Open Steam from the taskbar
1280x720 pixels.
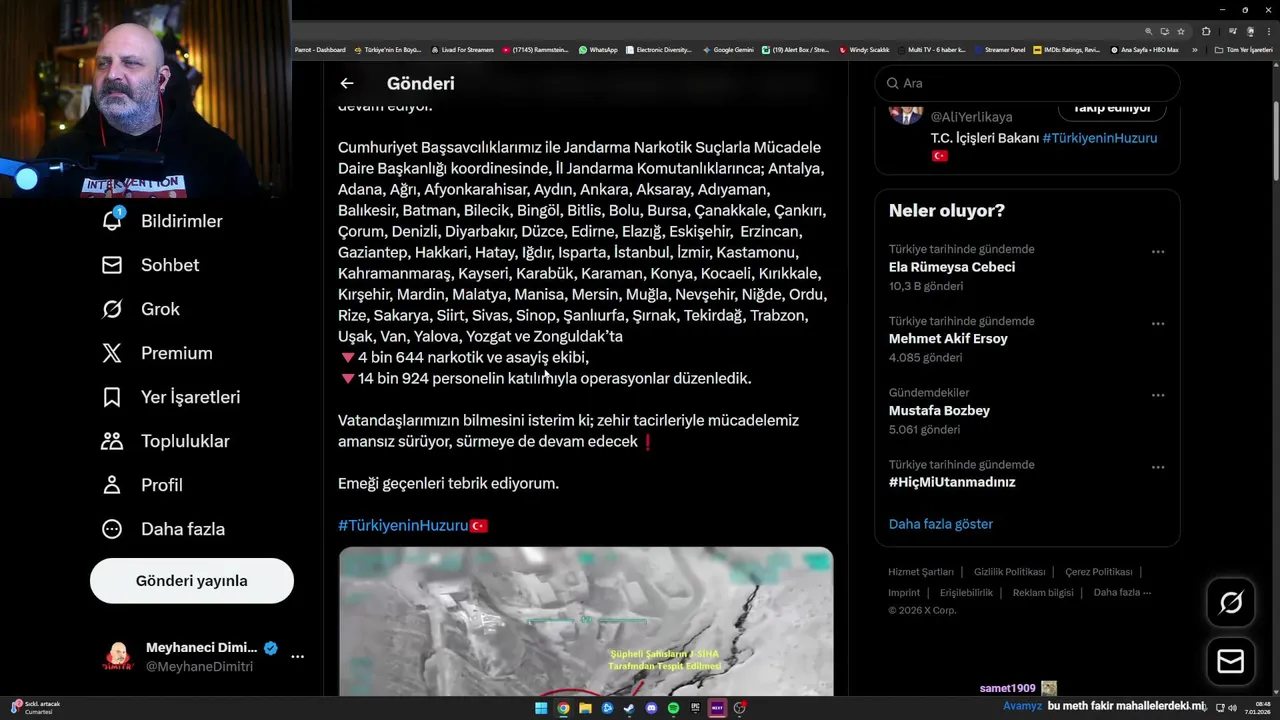tap(629, 708)
